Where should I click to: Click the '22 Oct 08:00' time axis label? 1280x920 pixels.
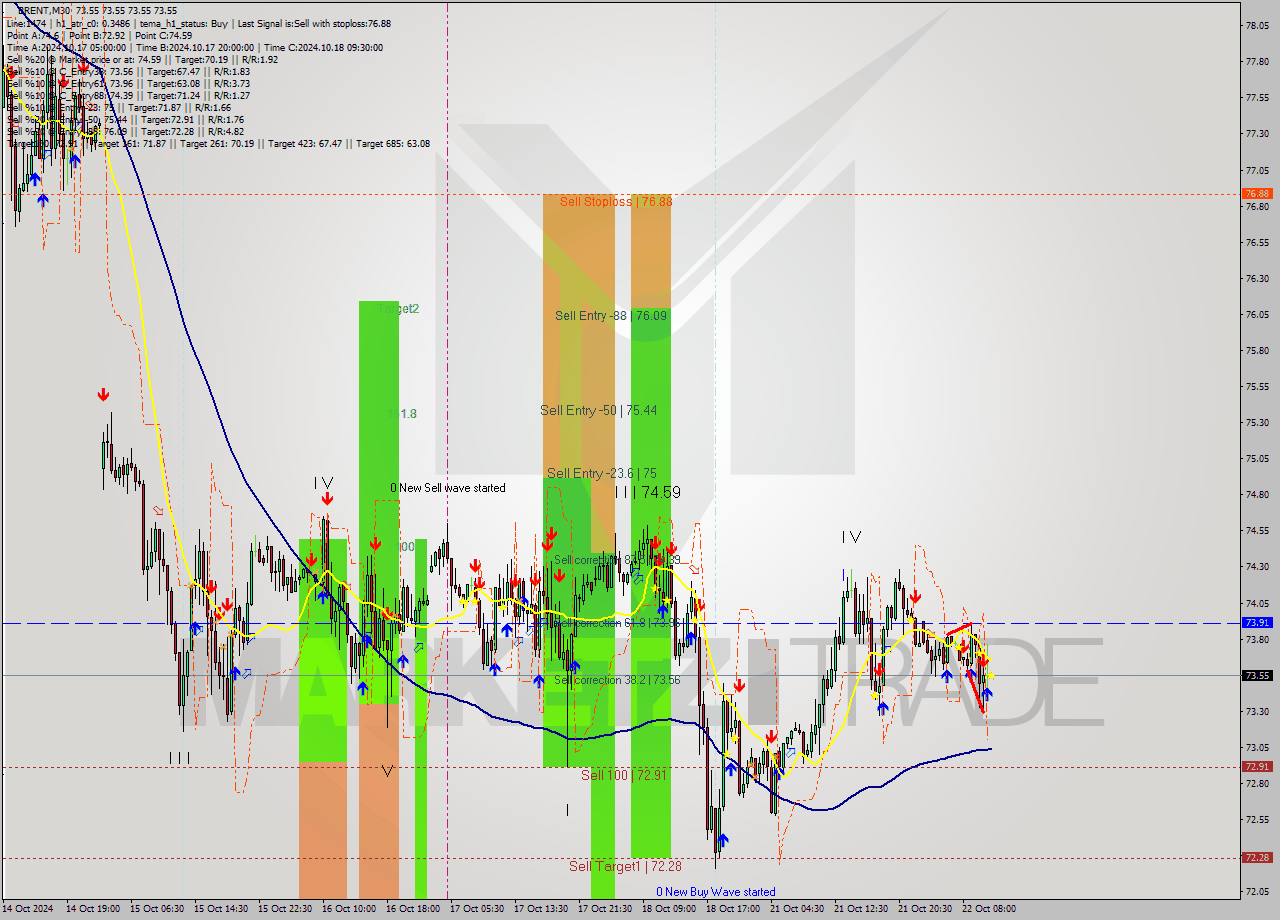point(989,909)
